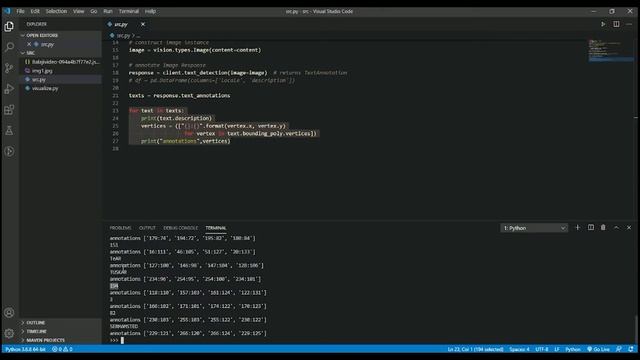Open the Selection menu
The height and width of the screenshot is (360, 640).
(x=56, y=11)
